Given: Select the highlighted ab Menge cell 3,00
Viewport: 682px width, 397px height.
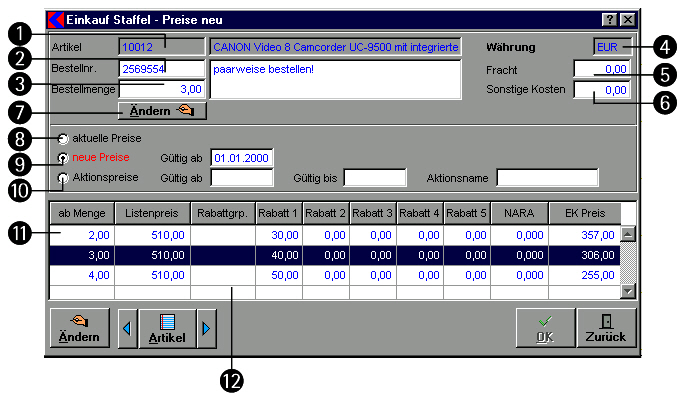Looking at the screenshot, I should tap(82, 255).
